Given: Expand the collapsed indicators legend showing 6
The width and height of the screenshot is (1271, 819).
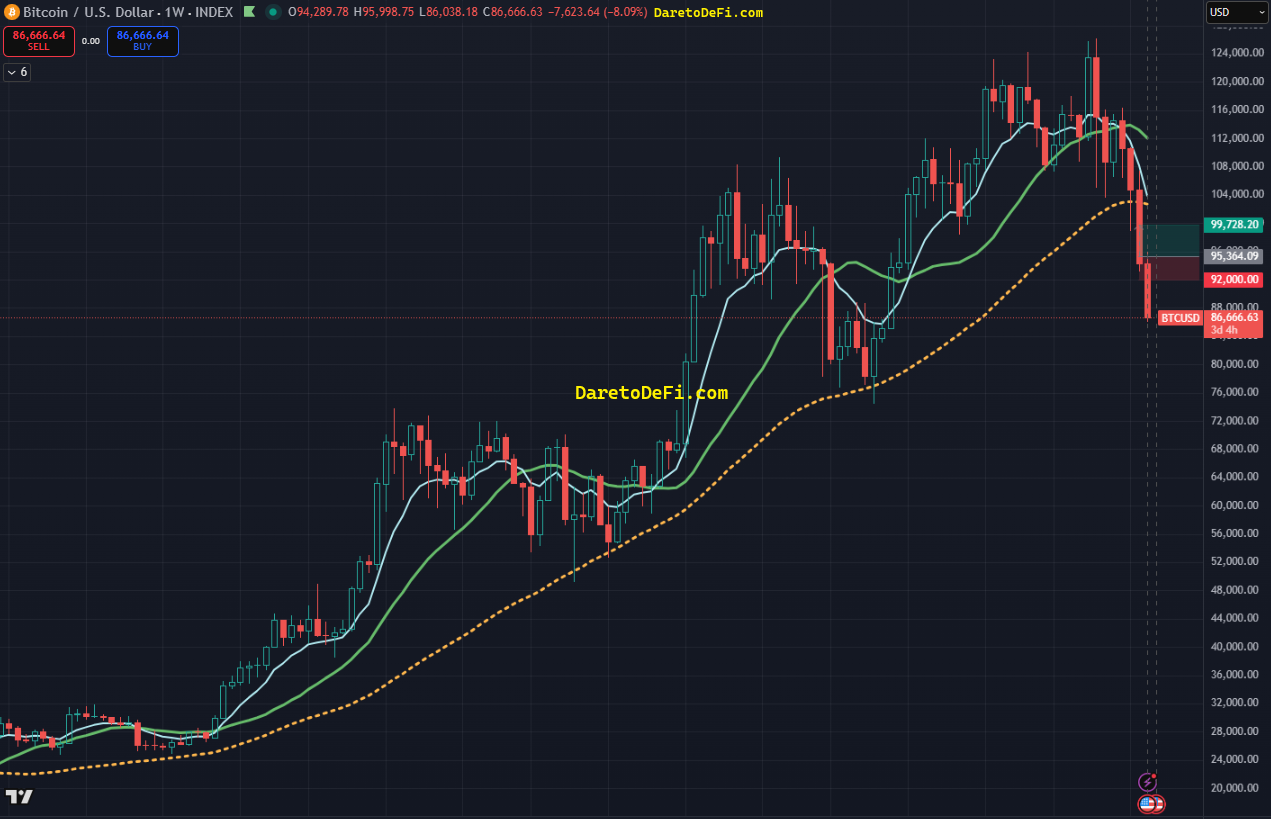Looking at the screenshot, I should pyautogui.click(x=17, y=72).
